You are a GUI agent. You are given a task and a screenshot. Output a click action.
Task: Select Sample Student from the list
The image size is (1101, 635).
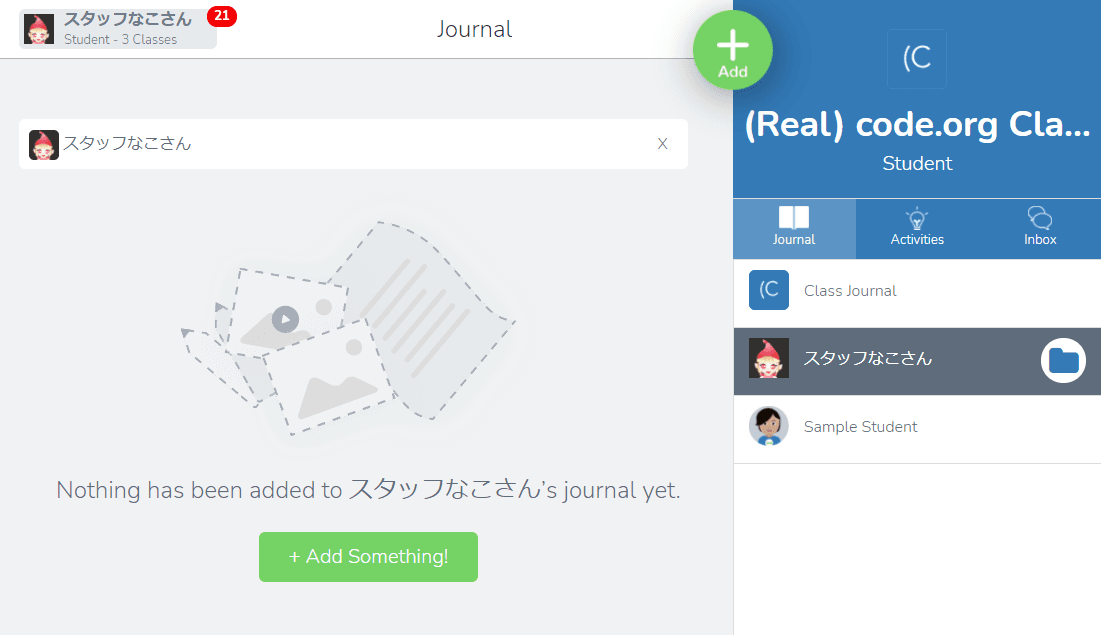point(860,427)
